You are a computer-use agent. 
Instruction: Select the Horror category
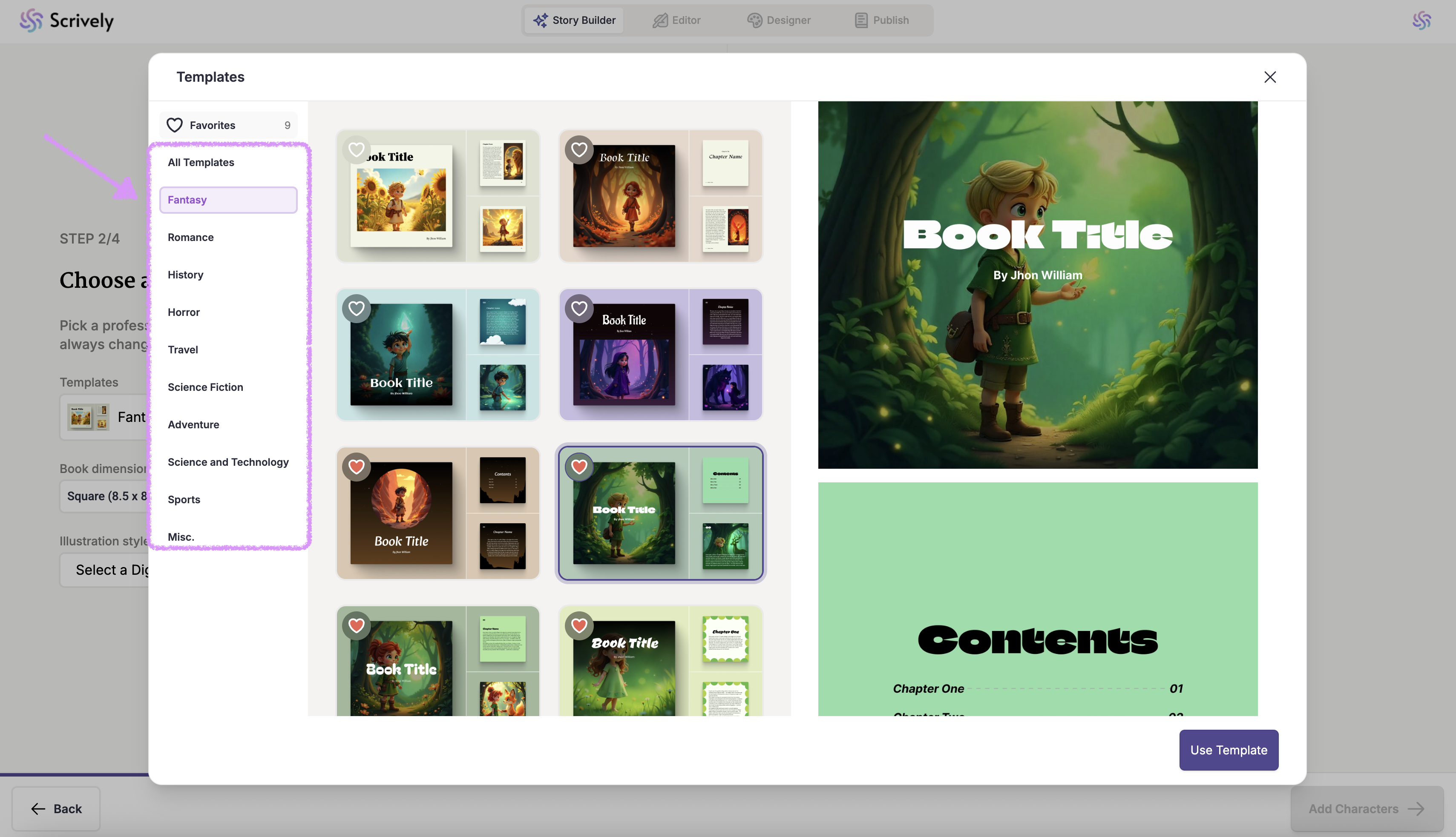[x=184, y=312]
